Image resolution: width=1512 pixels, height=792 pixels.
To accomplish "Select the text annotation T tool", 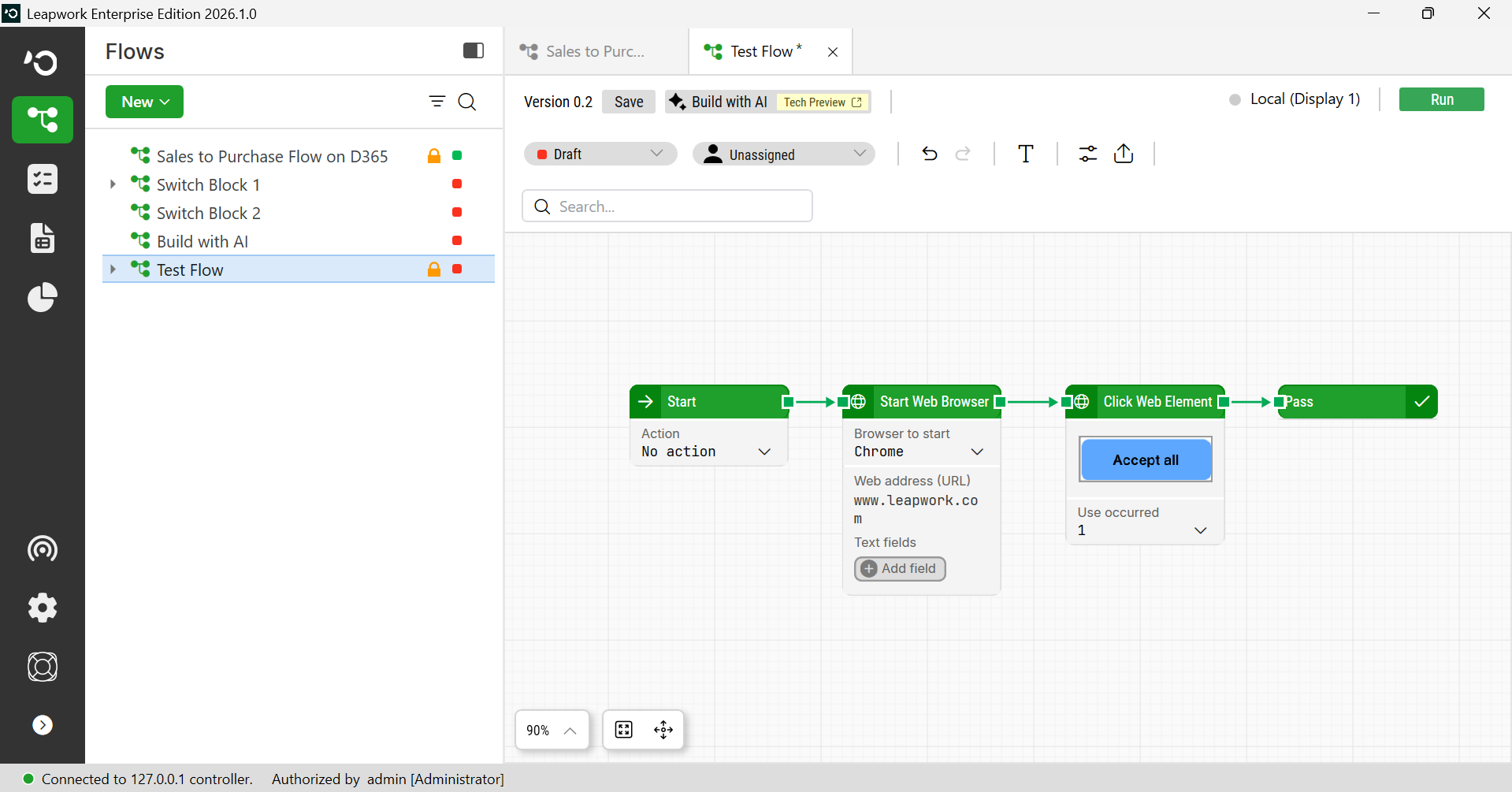I will (x=1026, y=154).
